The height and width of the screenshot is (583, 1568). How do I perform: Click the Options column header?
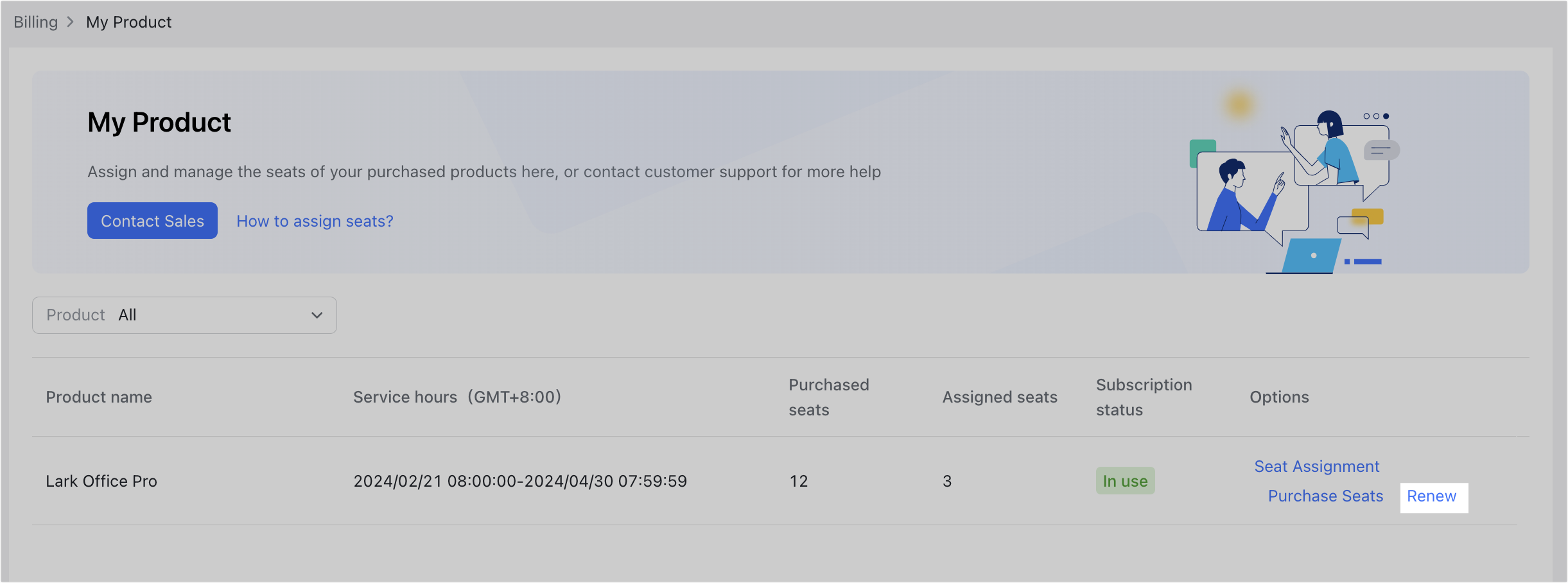(x=1278, y=397)
